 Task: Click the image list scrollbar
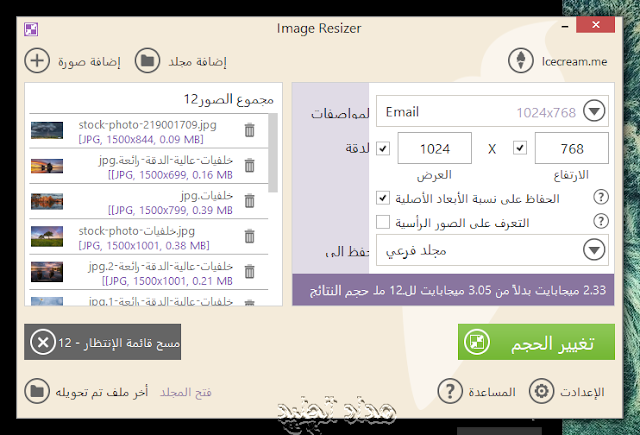pos(273,153)
